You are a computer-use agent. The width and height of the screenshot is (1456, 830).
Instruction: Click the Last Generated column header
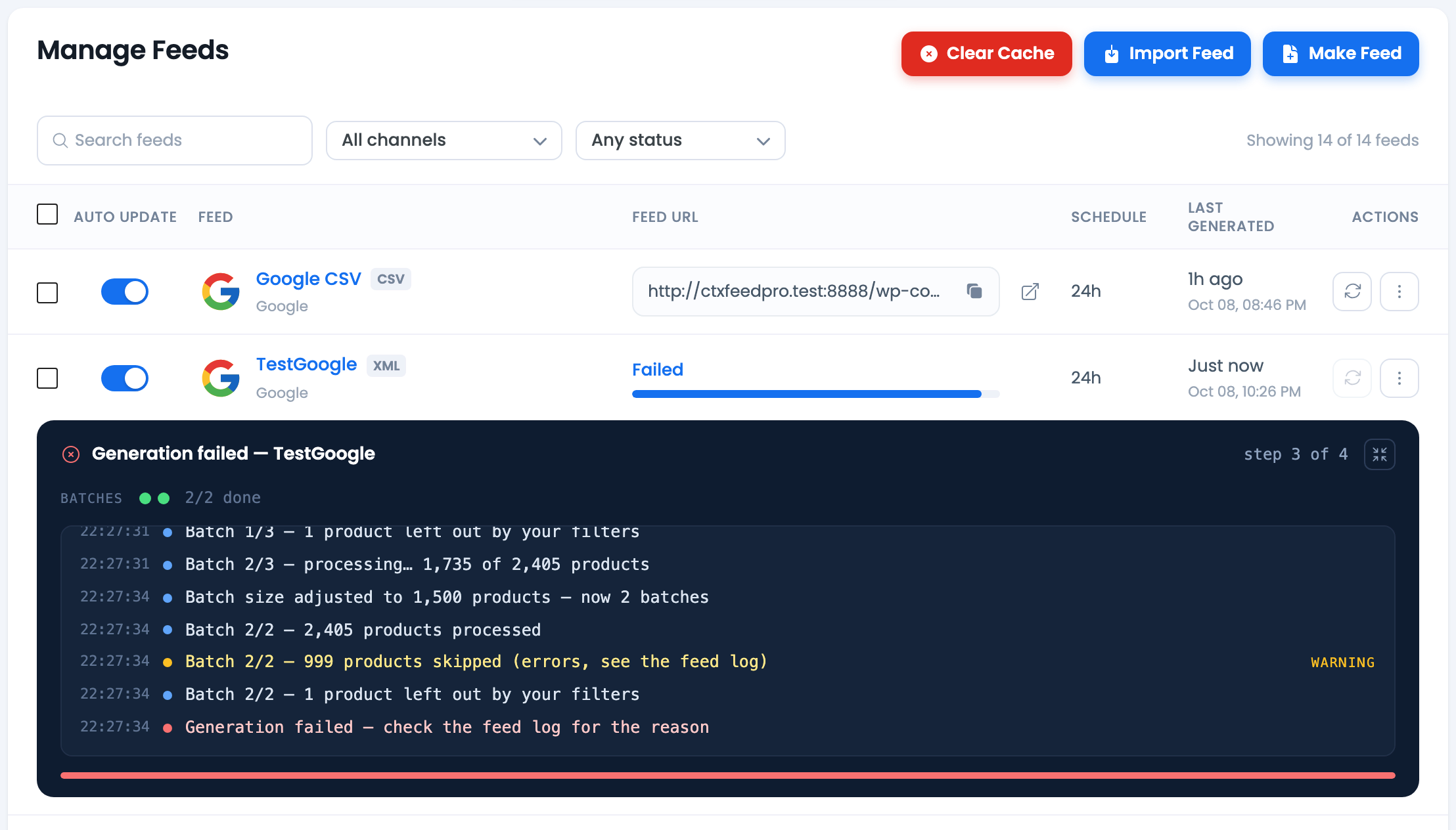coord(1231,217)
